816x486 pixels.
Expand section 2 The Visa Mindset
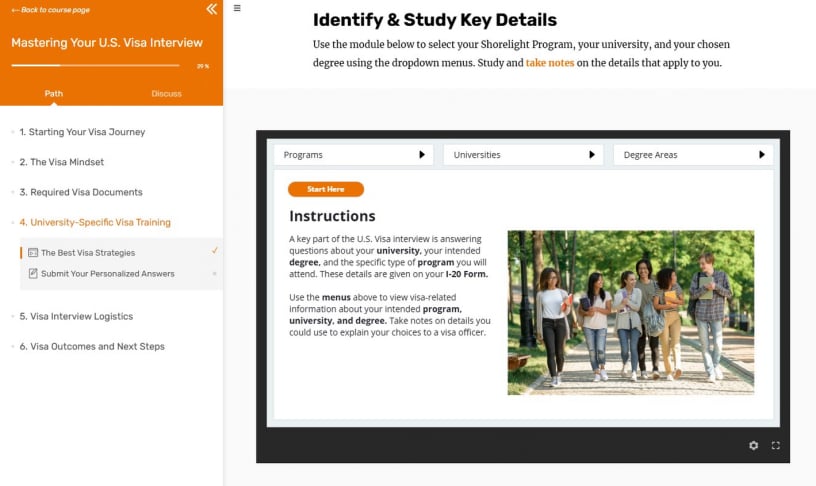tap(61, 162)
